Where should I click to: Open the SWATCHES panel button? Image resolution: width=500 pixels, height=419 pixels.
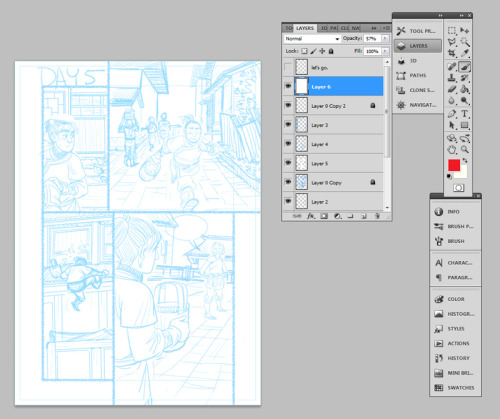(x=455, y=388)
